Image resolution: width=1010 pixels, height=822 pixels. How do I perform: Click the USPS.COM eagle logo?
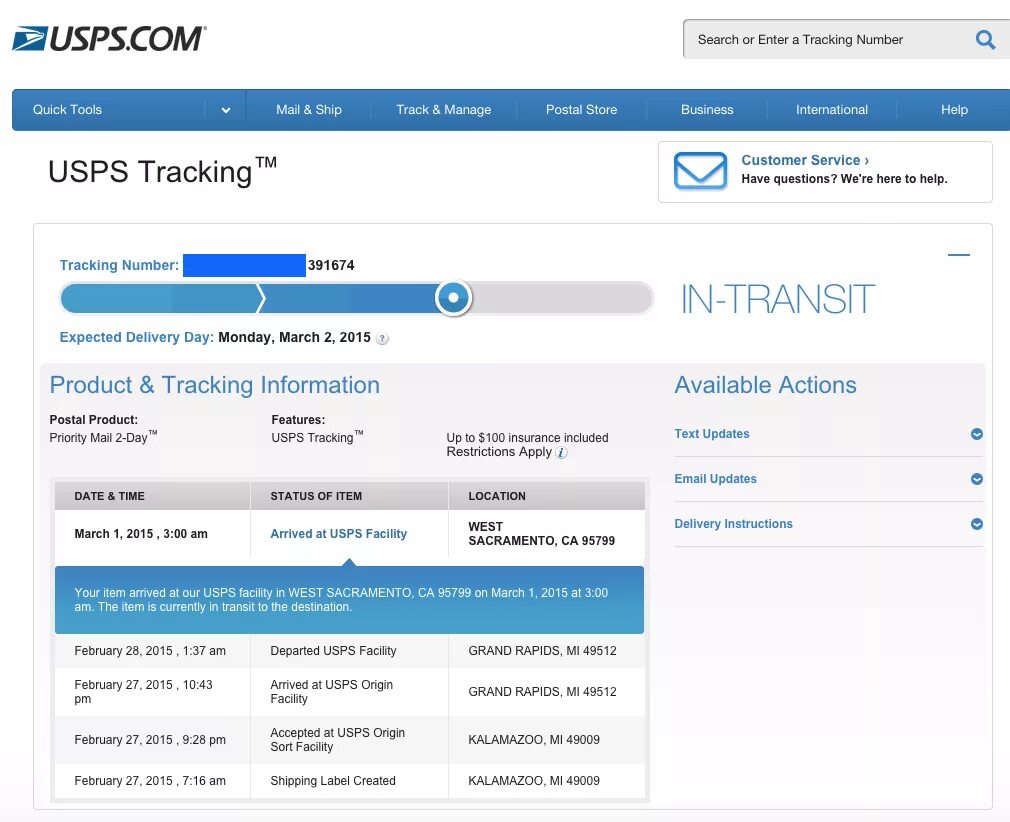coord(109,39)
